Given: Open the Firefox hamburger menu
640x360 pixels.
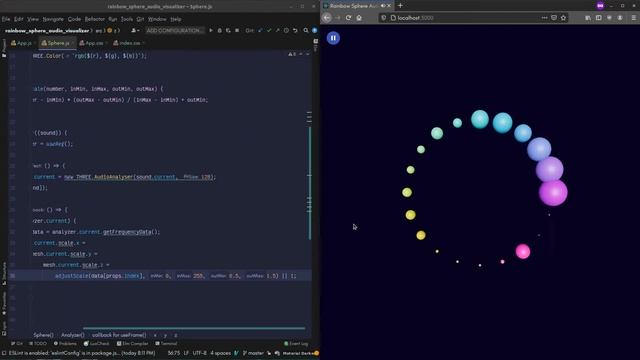Looking at the screenshot, I should (x=633, y=18).
